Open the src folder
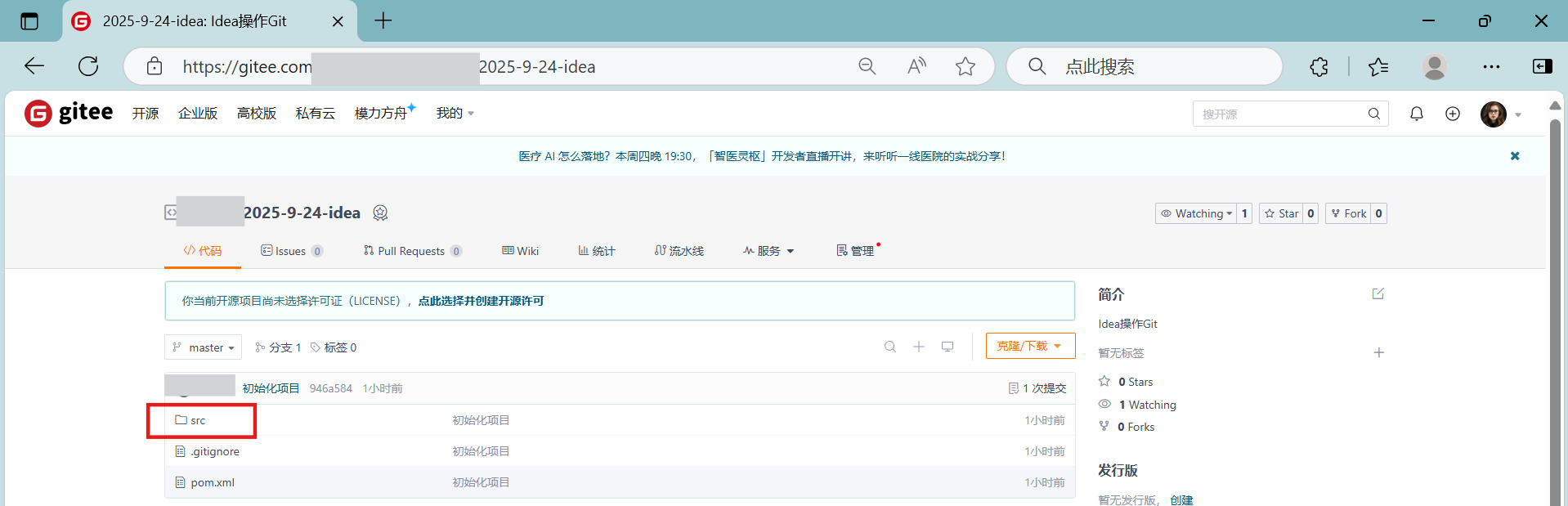Screen dimensions: 1568x506 [x=198, y=420]
